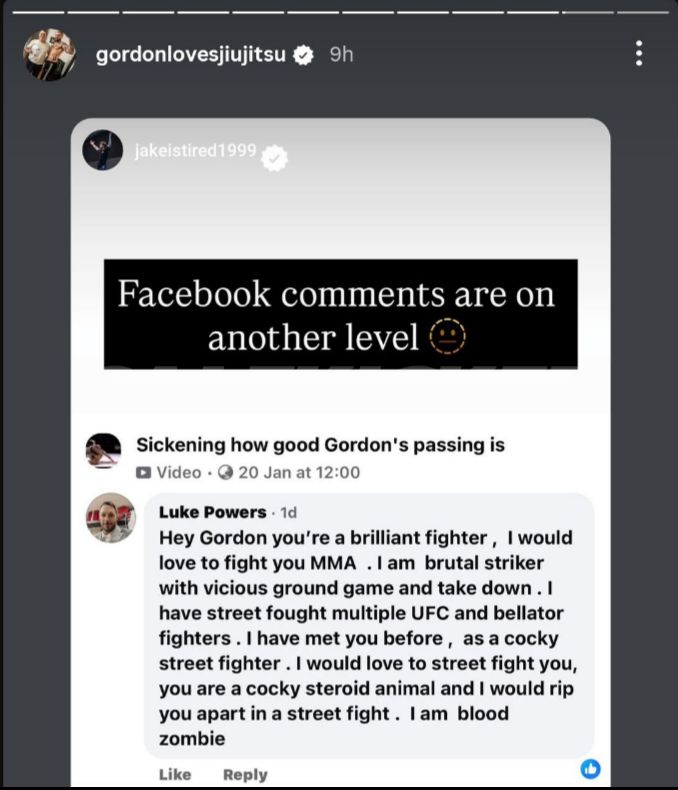Open the post titled "Sickening how good Gordon's passing is"
This screenshot has height=790, width=678.
tap(320, 445)
